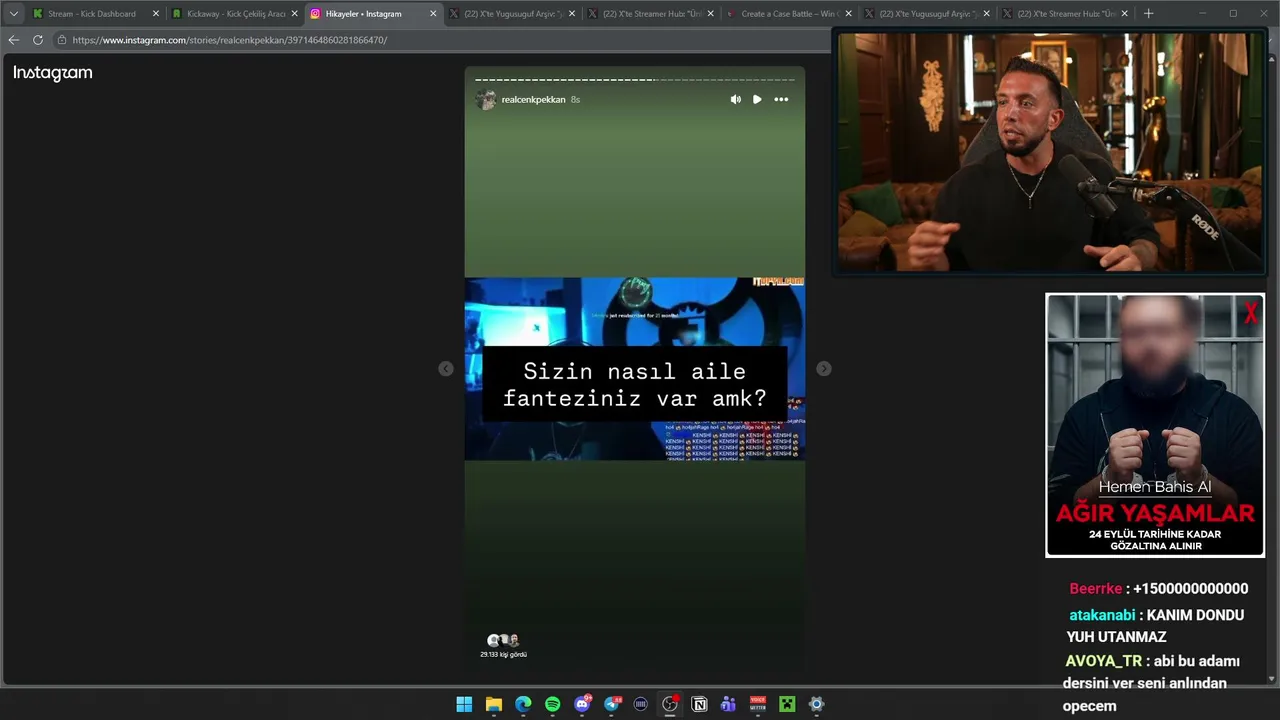Viewport: 1280px width, 720px height.
Task: Click the Hemen Bahis Al text
Action: [x=1155, y=487]
